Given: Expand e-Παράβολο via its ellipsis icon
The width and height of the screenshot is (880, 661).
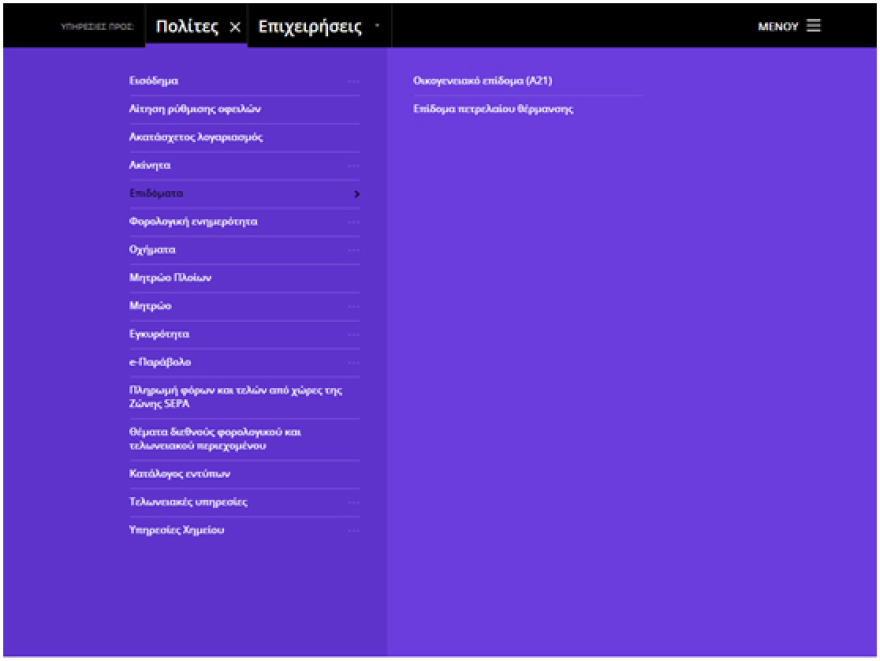Looking at the screenshot, I should pos(353,362).
